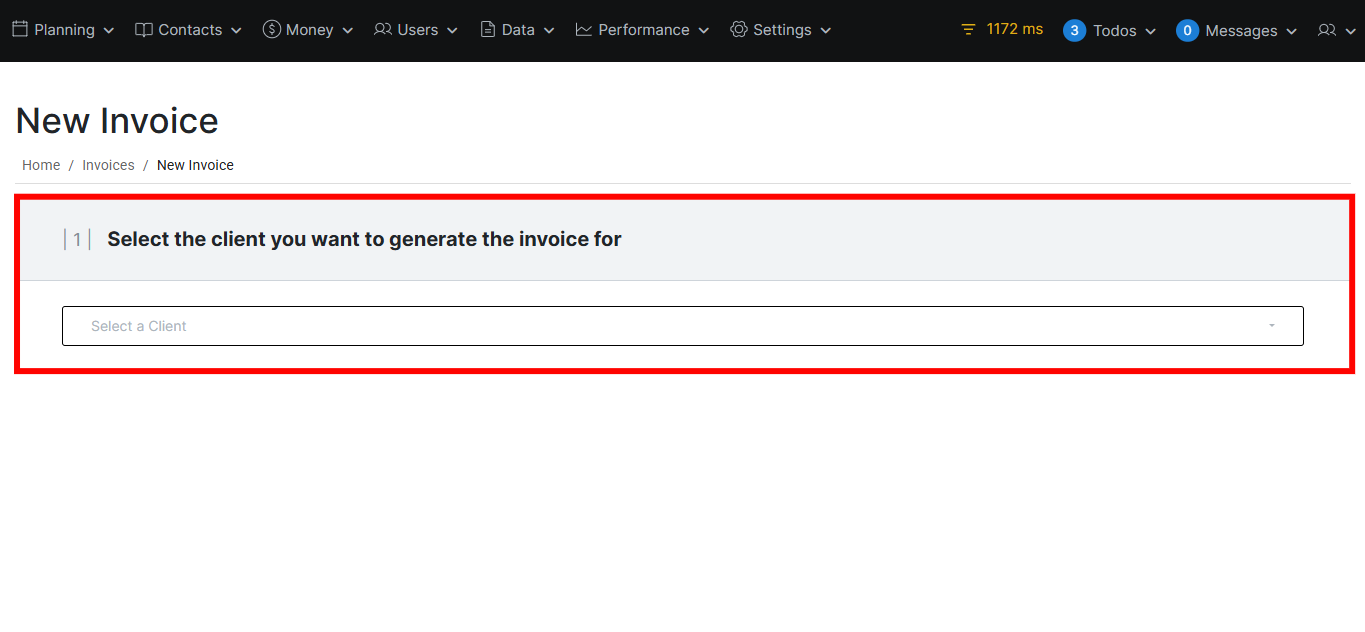Click the people icon beside Users

point(383,30)
